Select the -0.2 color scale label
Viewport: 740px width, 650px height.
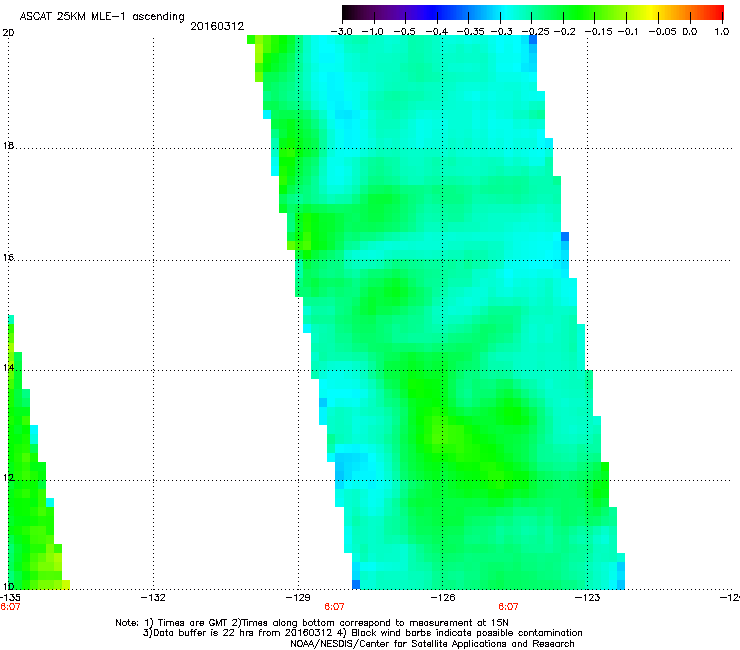click(x=564, y=32)
